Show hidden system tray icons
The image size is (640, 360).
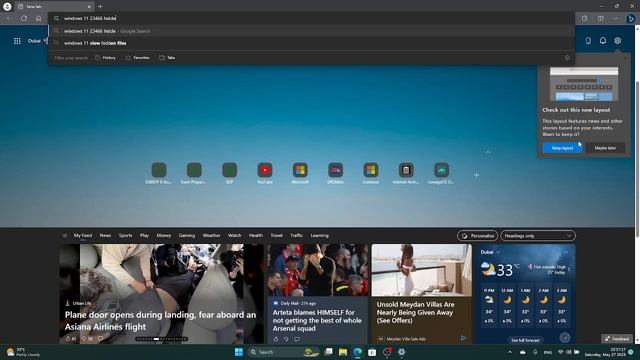click(510, 352)
